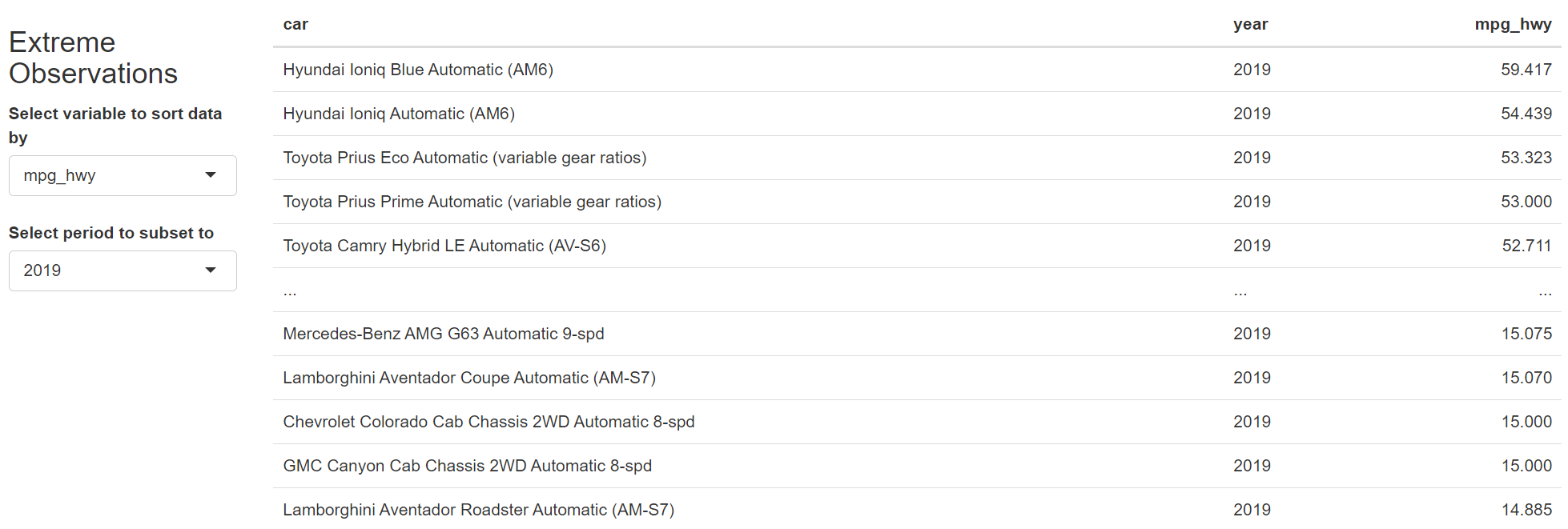
Task: Select the Toyota Camry Hybrid LE row
Action: pyautogui.click(x=444, y=246)
